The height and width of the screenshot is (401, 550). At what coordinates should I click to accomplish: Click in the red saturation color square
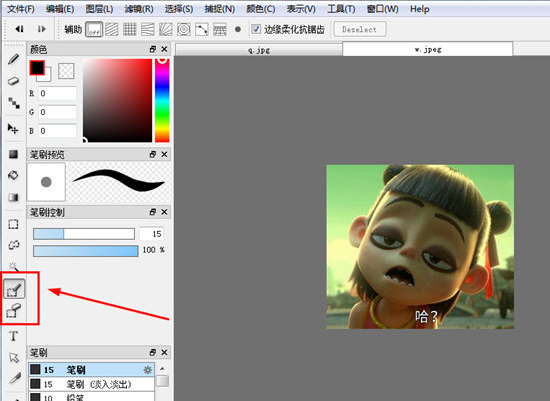tap(118, 100)
